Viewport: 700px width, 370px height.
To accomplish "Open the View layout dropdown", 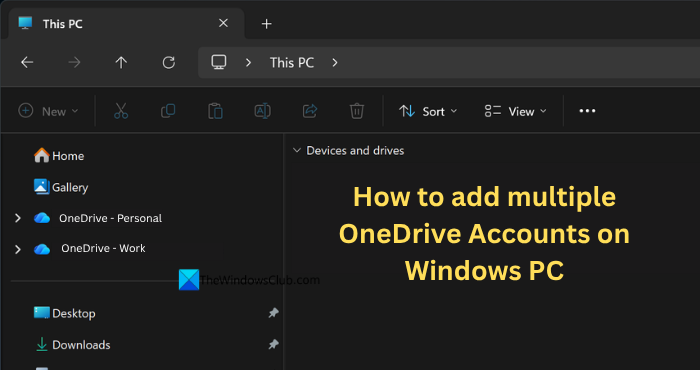I will pyautogui.click(x=516, y=111).
